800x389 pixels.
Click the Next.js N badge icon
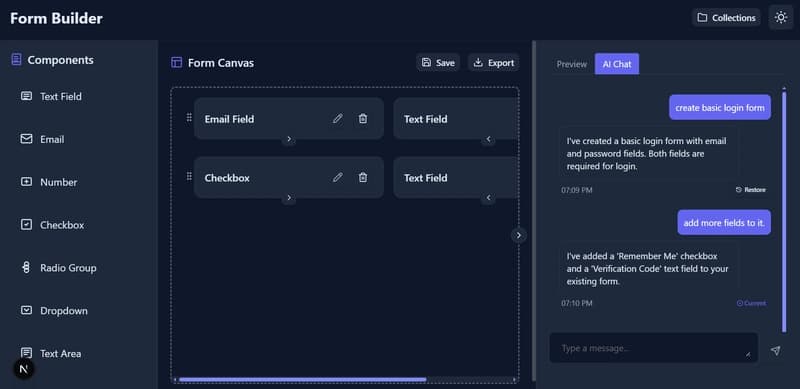[23, 369]
